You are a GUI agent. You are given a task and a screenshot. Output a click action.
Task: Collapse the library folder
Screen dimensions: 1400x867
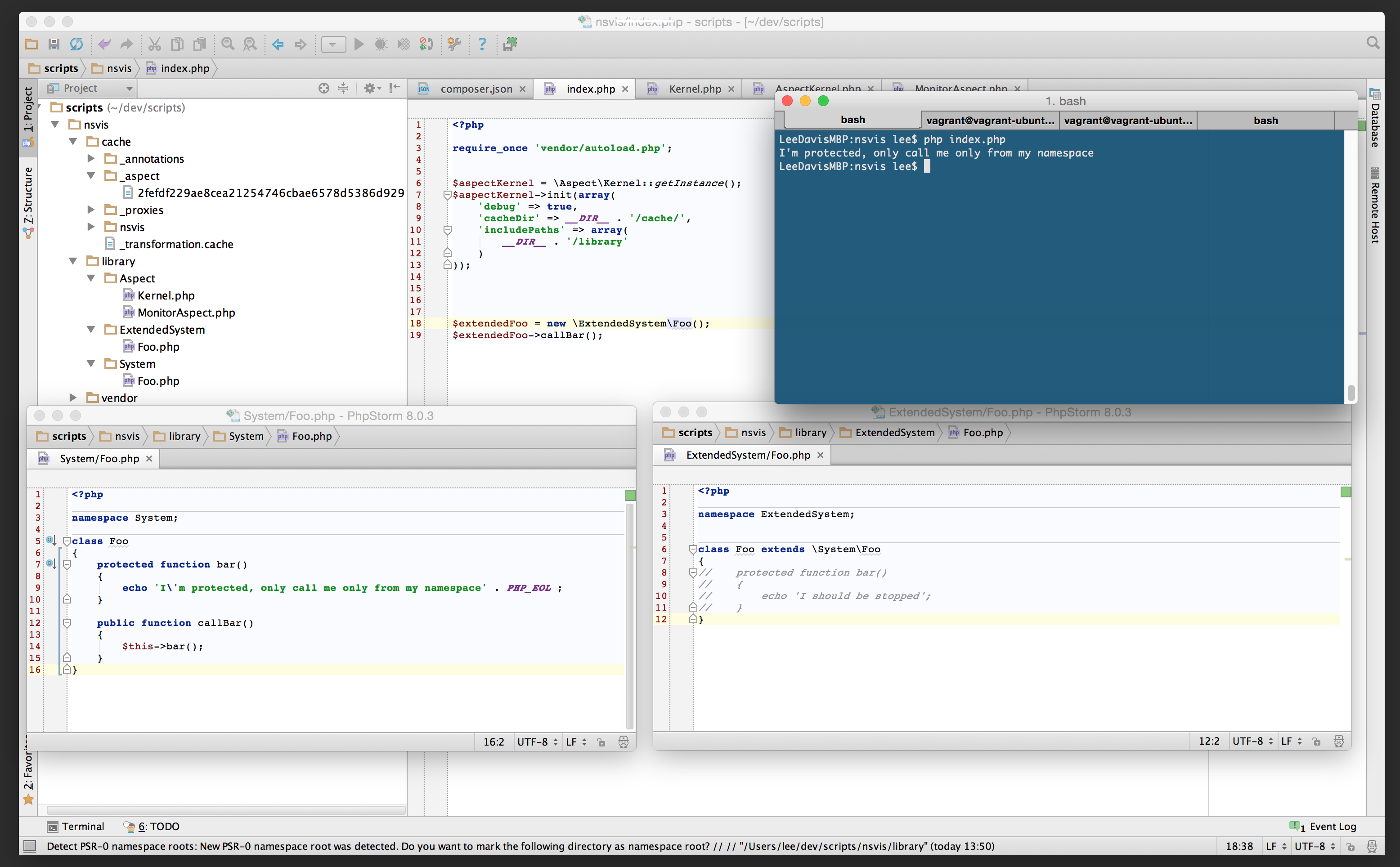[73, 261]
